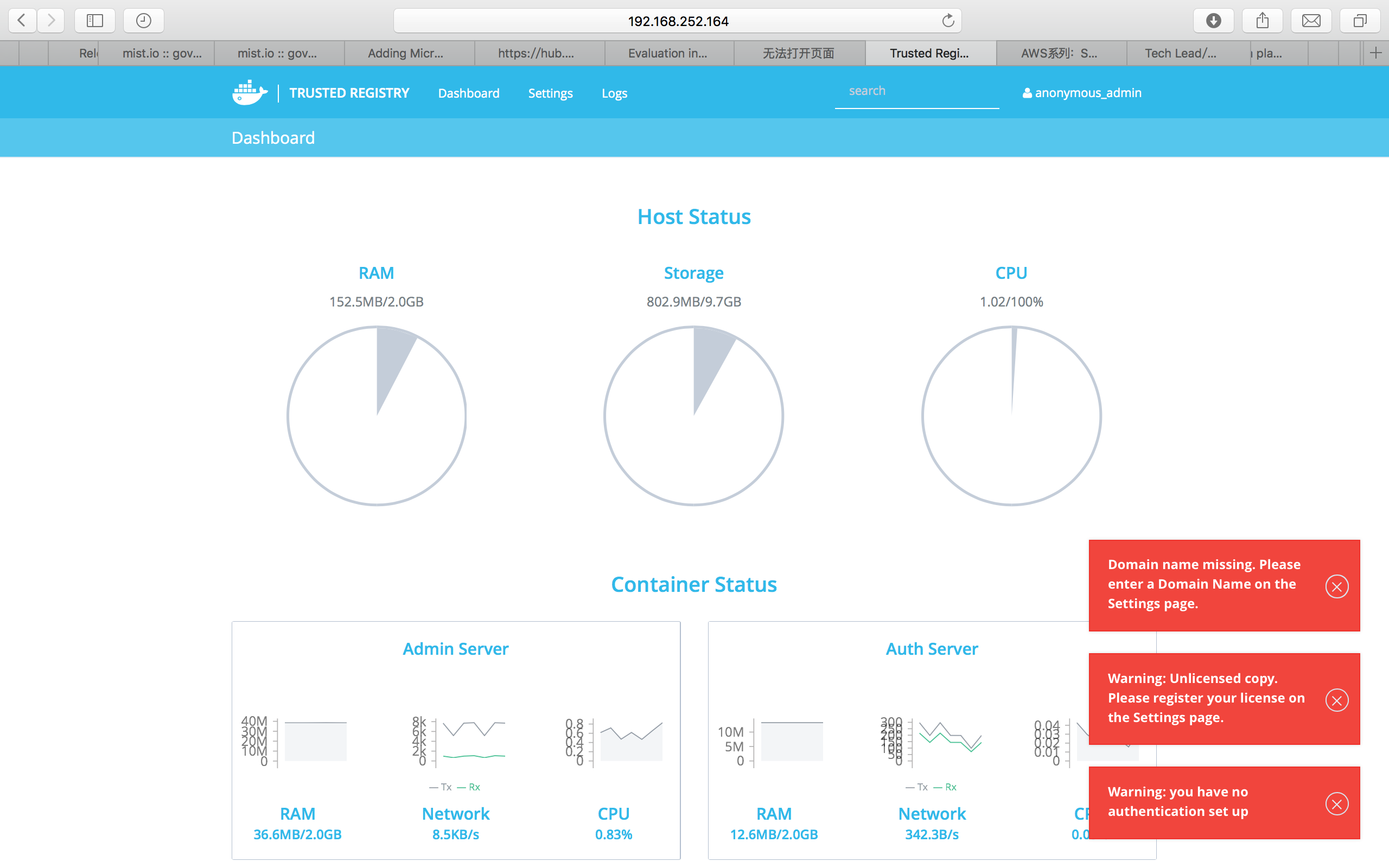The height and width of the screenshot is (868, 1389).
Task: Click the 0.83% Admin CPU value
Action: [x=614, y=834]
